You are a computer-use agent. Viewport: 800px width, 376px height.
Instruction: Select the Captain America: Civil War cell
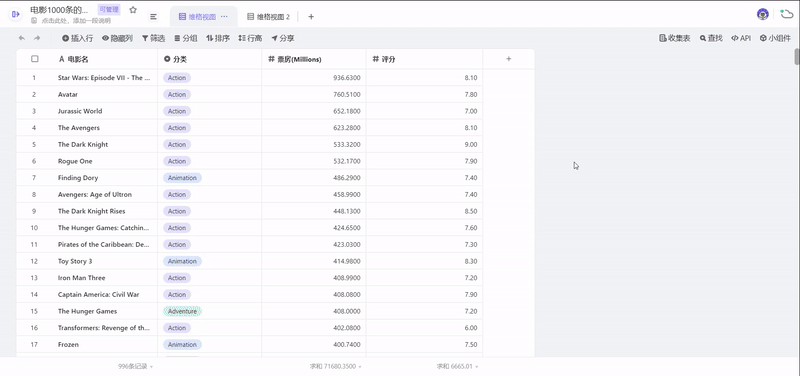pyautogui.click(x=105, y=294)
